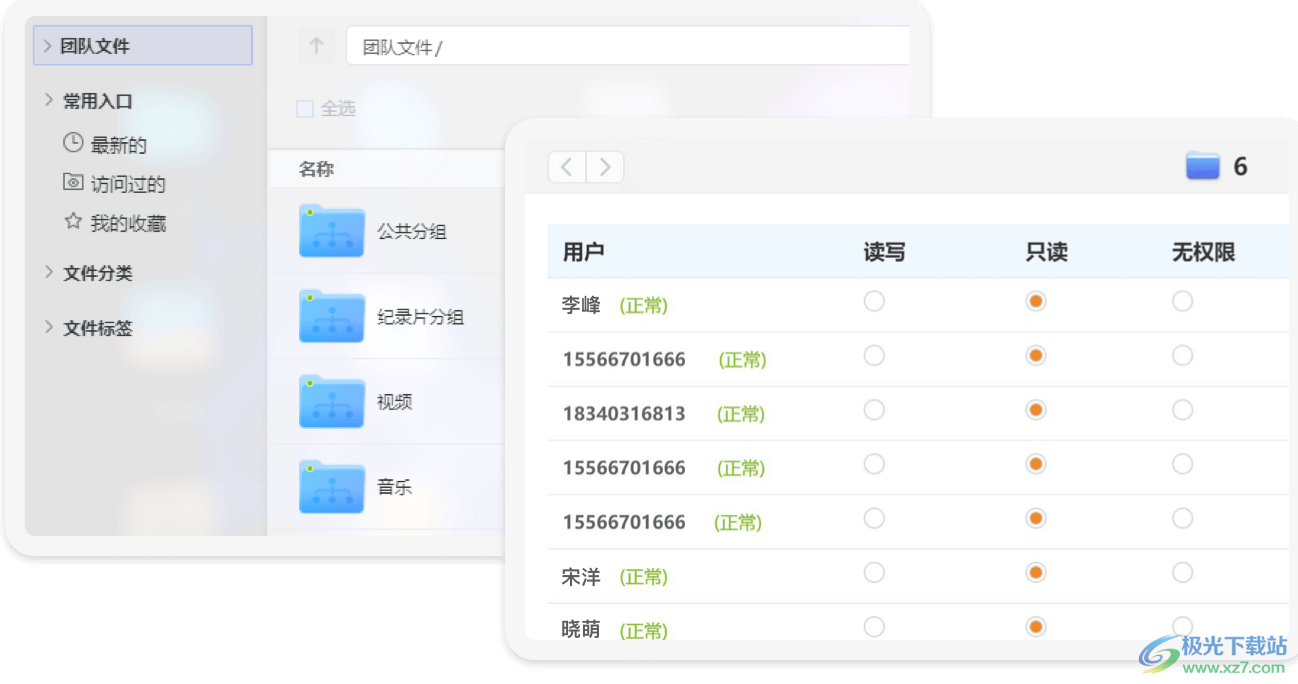Click the 名称 column header
This screenshot has width=1298, height=684.
(x=314, y=168)
